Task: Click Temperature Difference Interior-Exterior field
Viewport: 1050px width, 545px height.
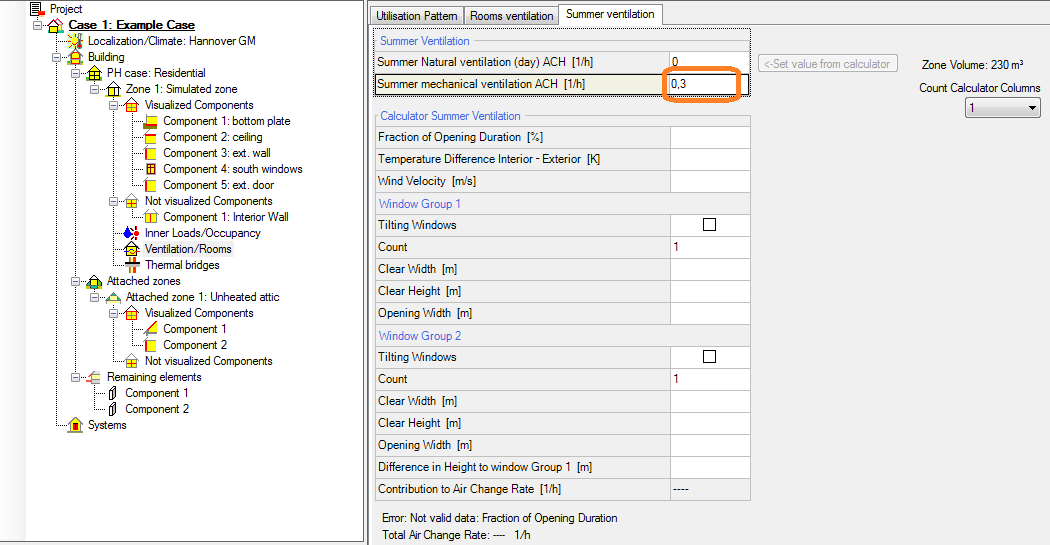Action: tap(710, 159)
